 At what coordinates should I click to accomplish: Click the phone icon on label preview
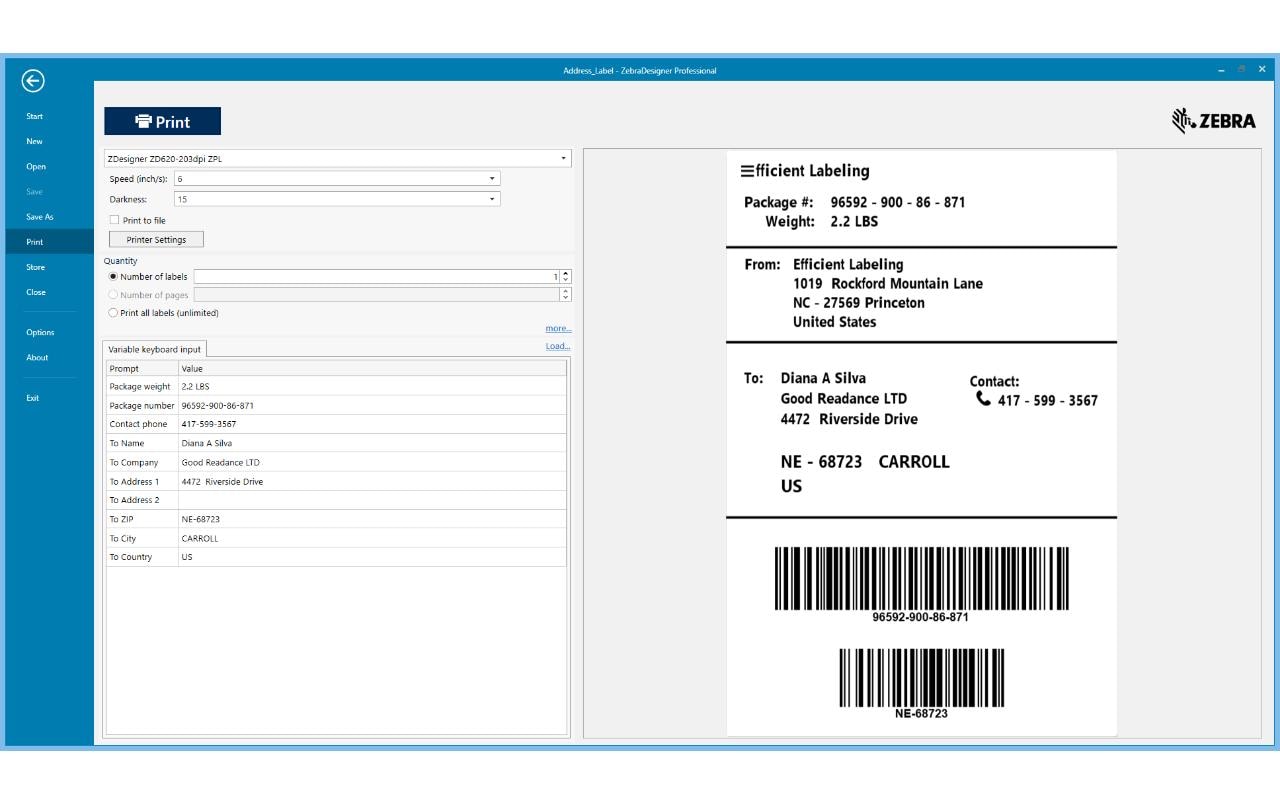click(x=984, y=399)
